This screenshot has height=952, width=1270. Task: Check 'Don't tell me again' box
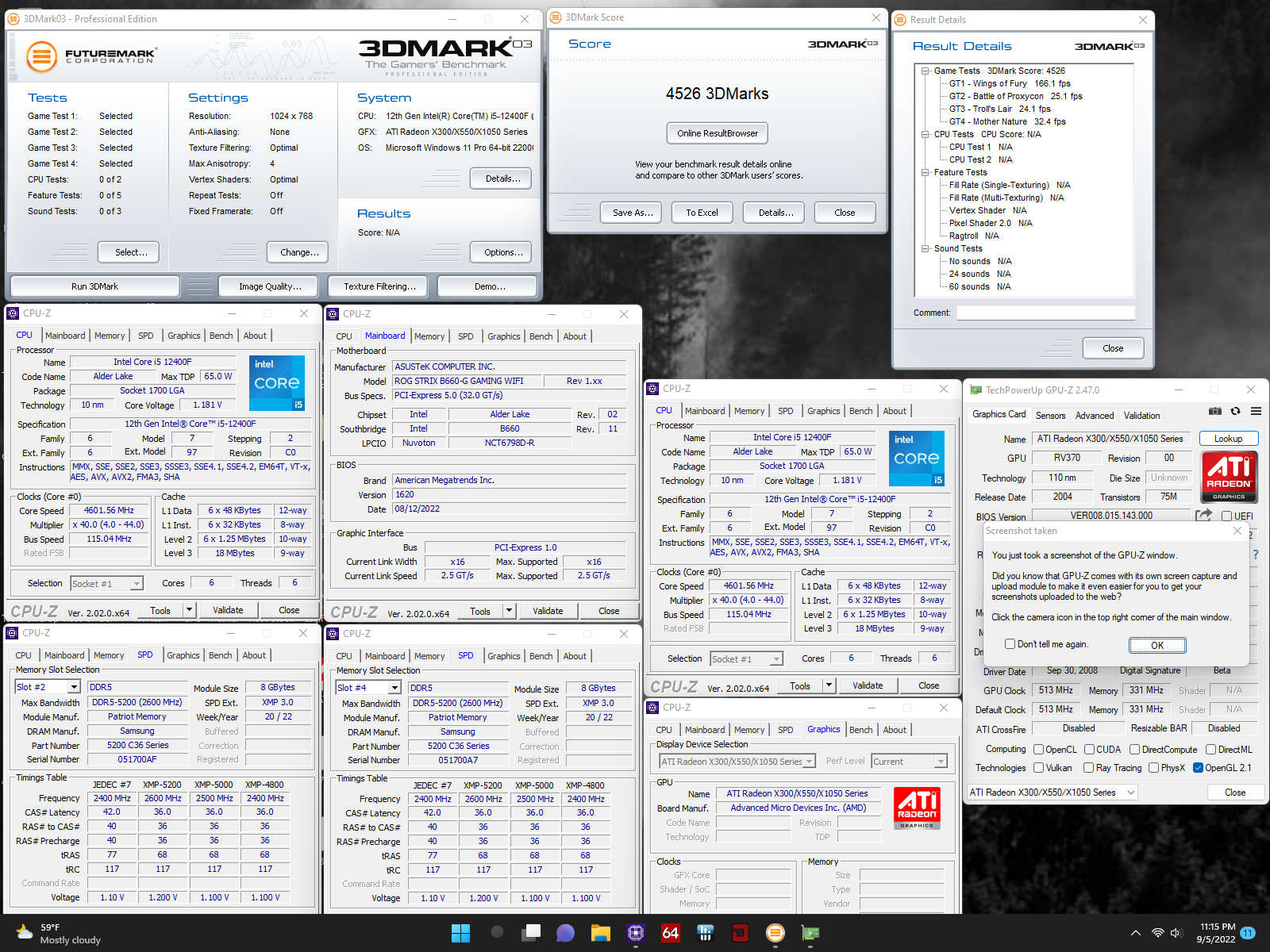click(x=1010, y=644)
